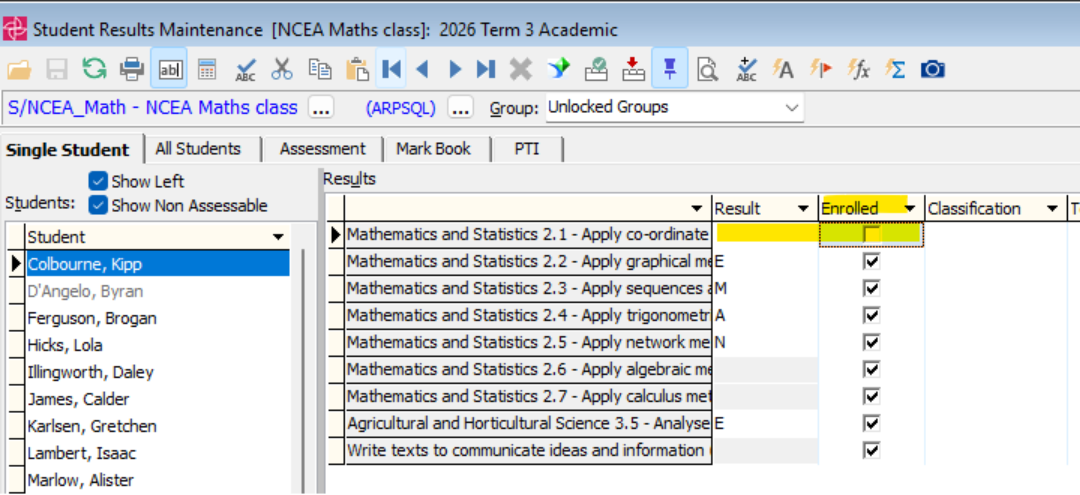
Task: Uncheck the Show Non Assessable checkbox
Action: click(98, 205)
